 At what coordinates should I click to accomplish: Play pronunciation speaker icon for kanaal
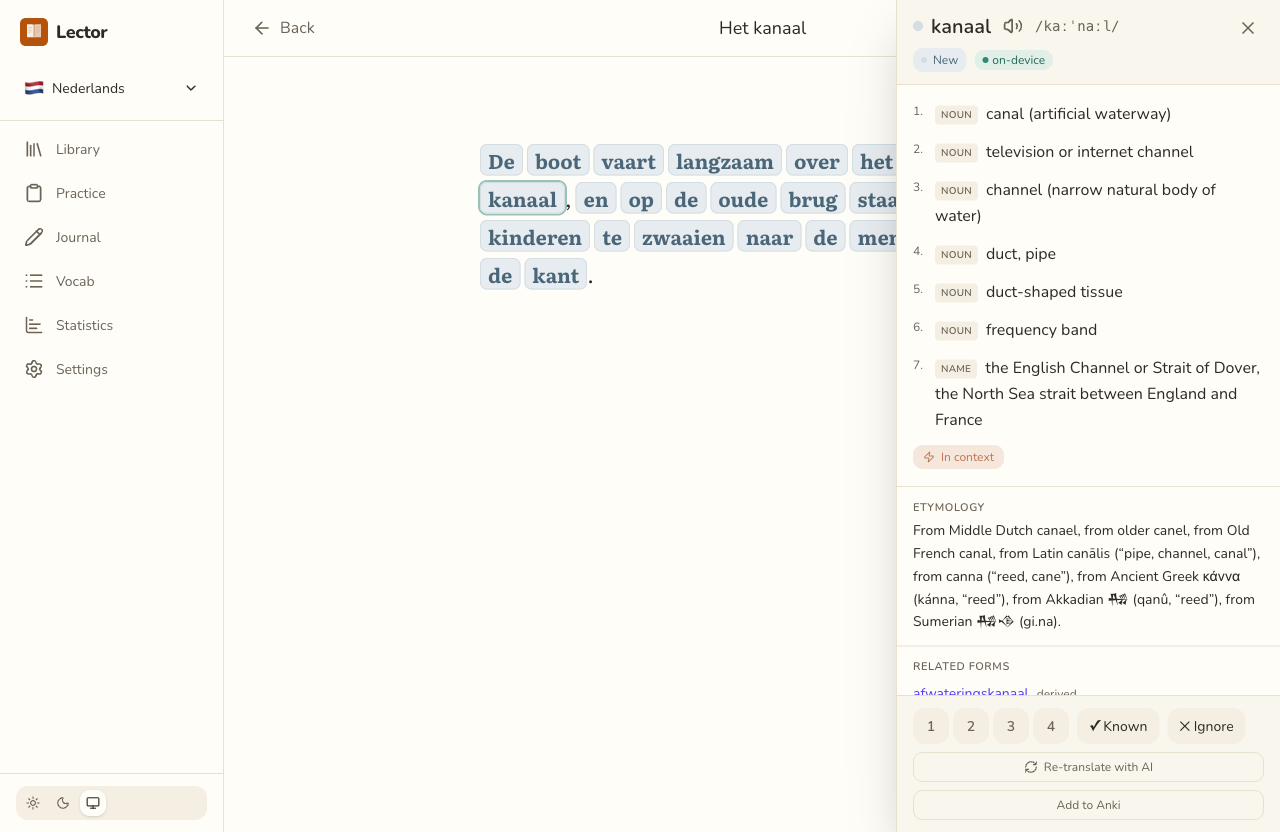[x=1013, y=27]
